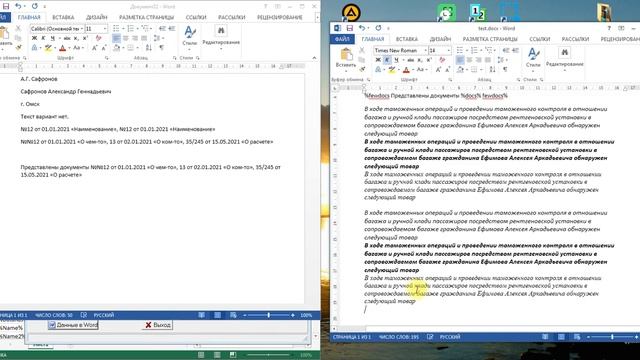
Task: Open Calibri font name dropdown in left window
Action: point(82,29)
